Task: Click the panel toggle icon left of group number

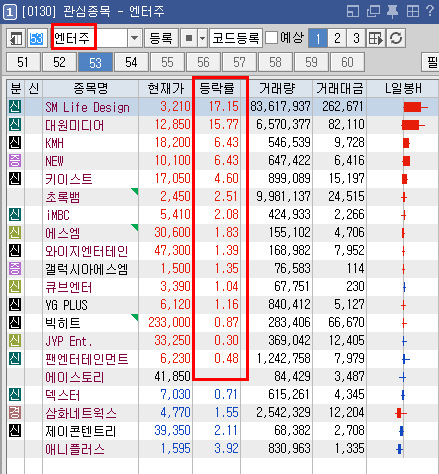Action: pos(16,39)
